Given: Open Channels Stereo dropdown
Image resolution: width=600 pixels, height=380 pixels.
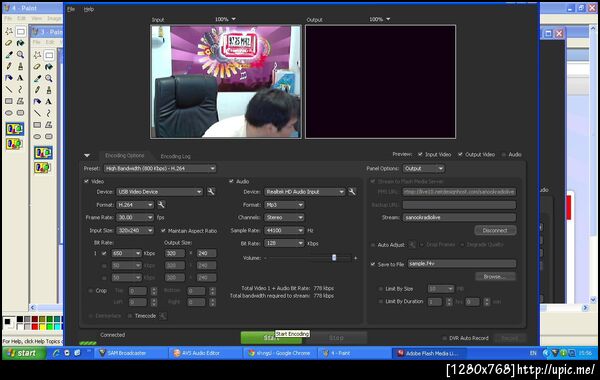Looking at the screenshot, I should [x=284, y=217].
